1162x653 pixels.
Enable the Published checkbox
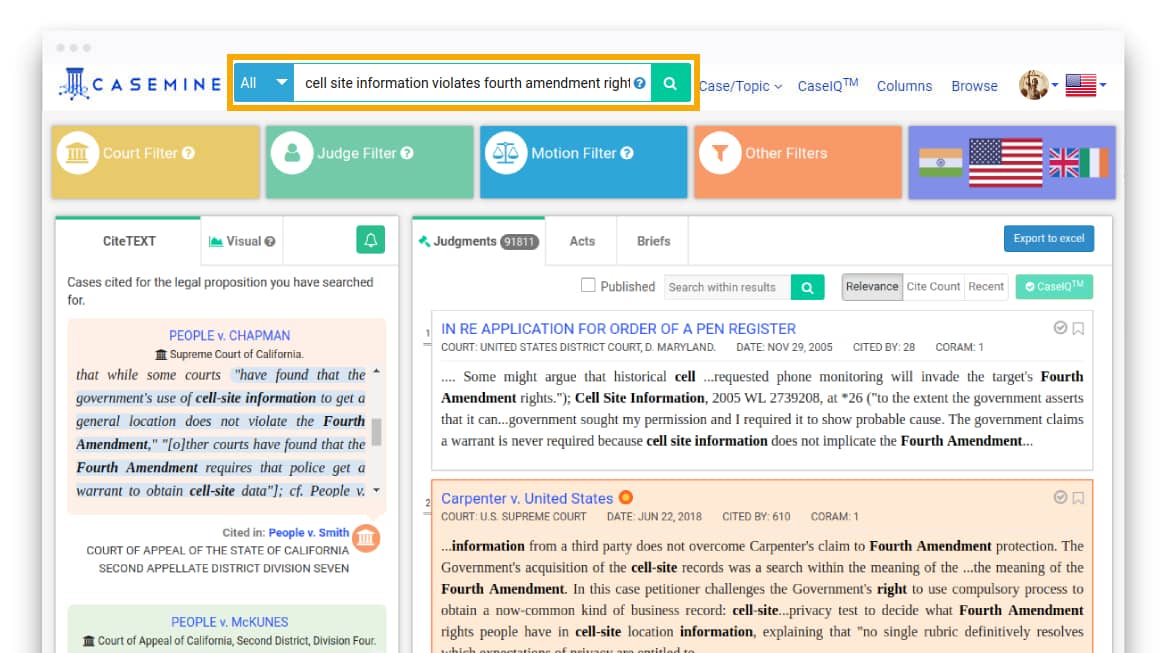(x=588, y=286)
